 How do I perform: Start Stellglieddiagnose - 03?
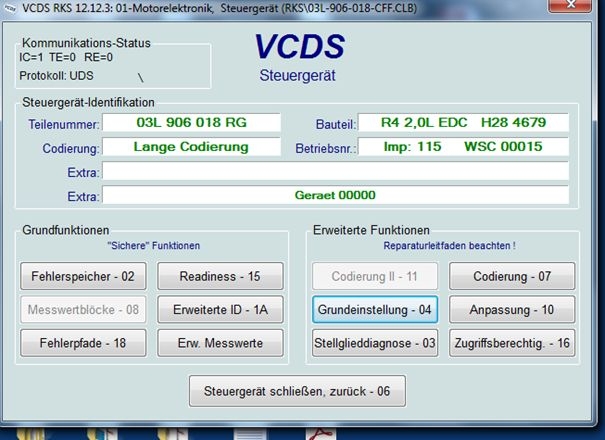coord(375,343)
